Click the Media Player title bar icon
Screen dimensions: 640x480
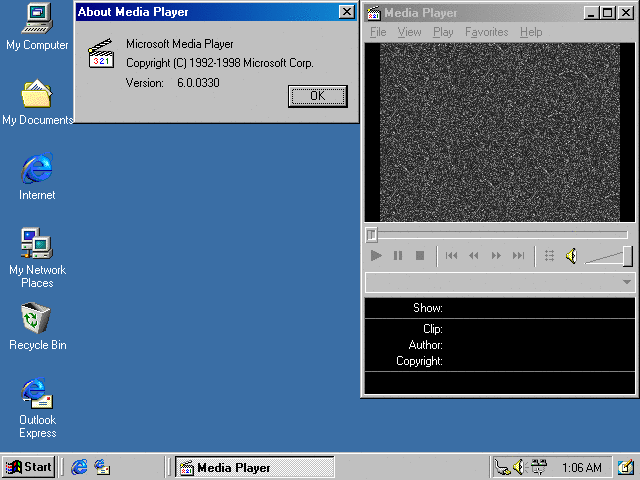[x=373, y=13]
